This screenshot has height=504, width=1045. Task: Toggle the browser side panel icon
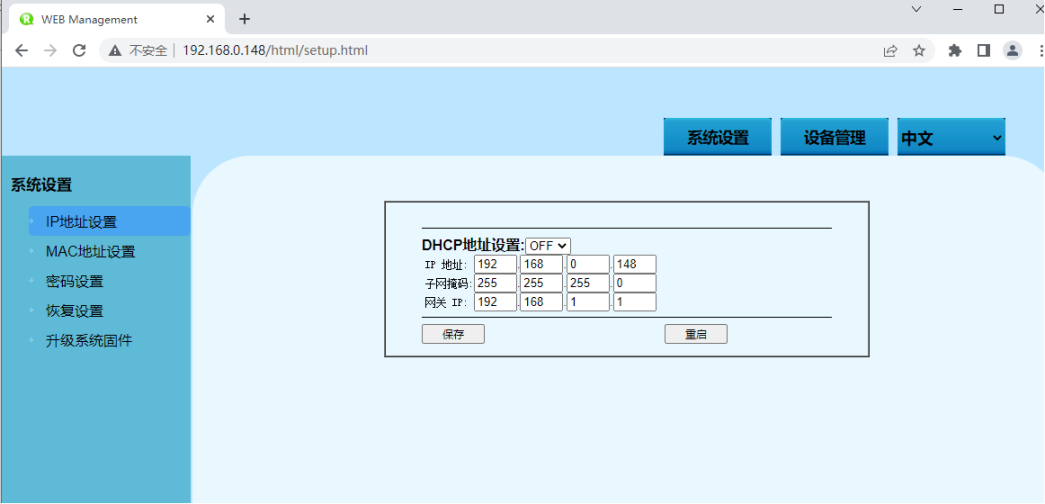click(983, 50)
